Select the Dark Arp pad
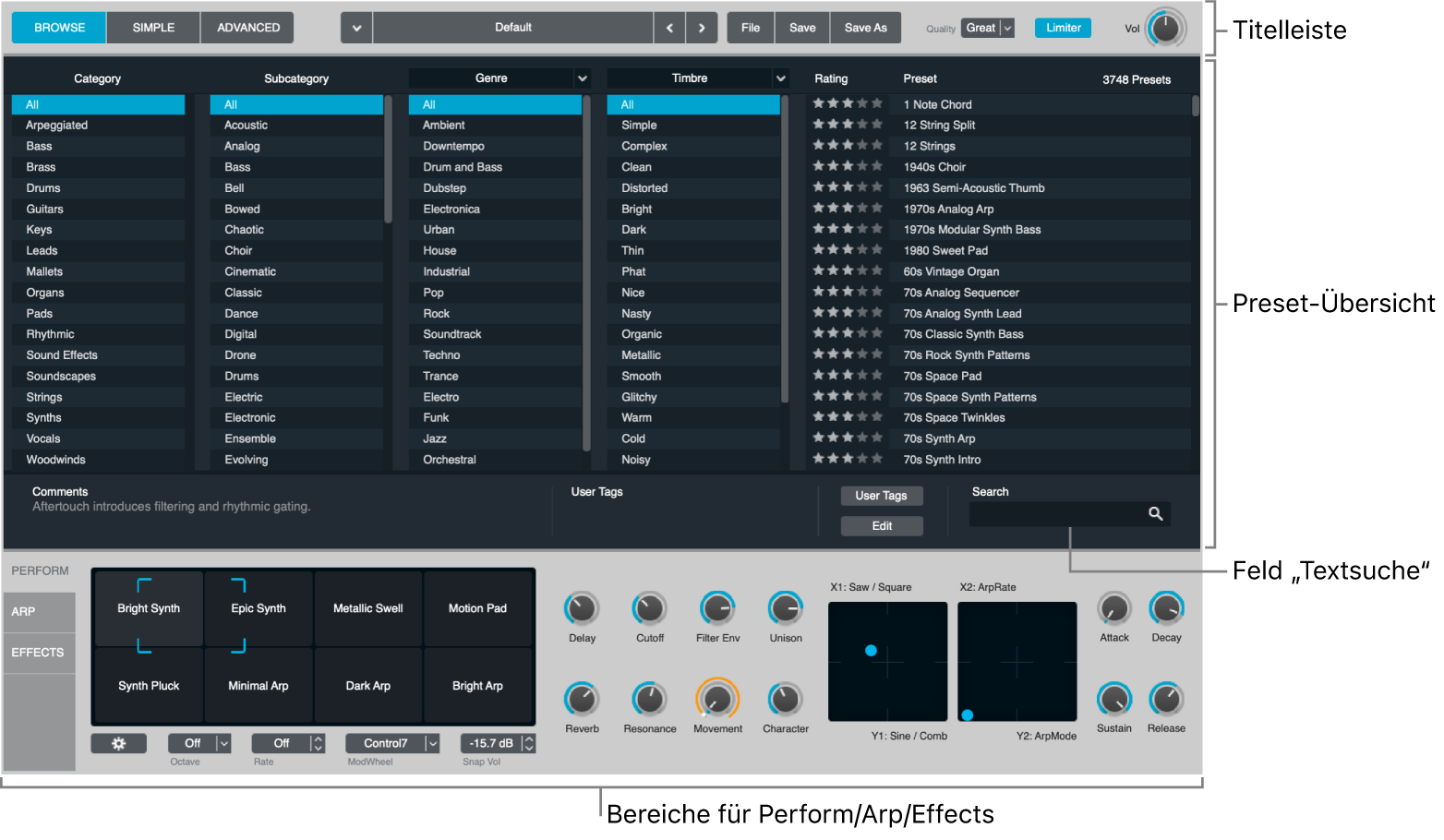 point(367,686)
